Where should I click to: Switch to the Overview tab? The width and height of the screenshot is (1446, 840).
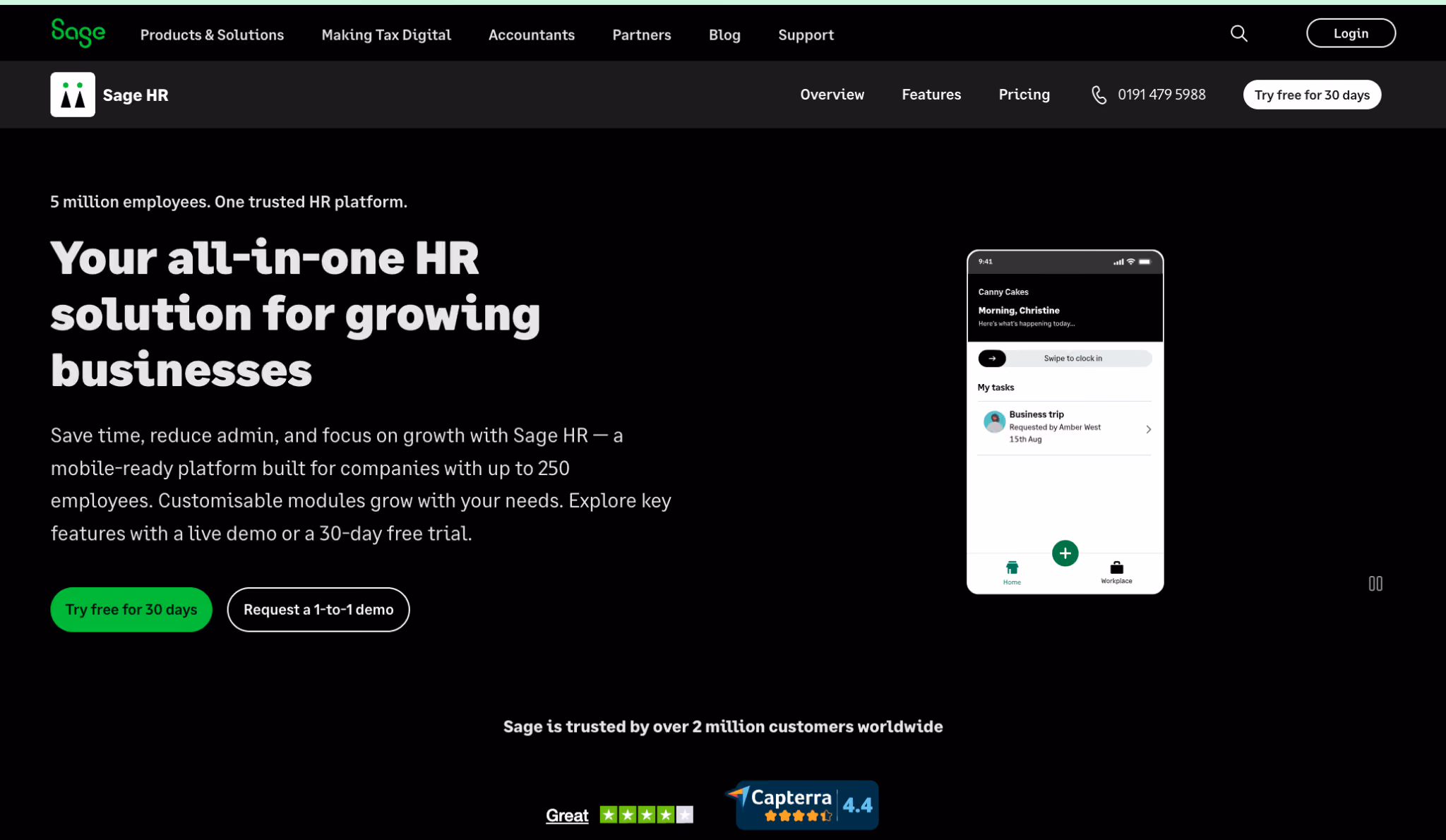coord(832,95)
